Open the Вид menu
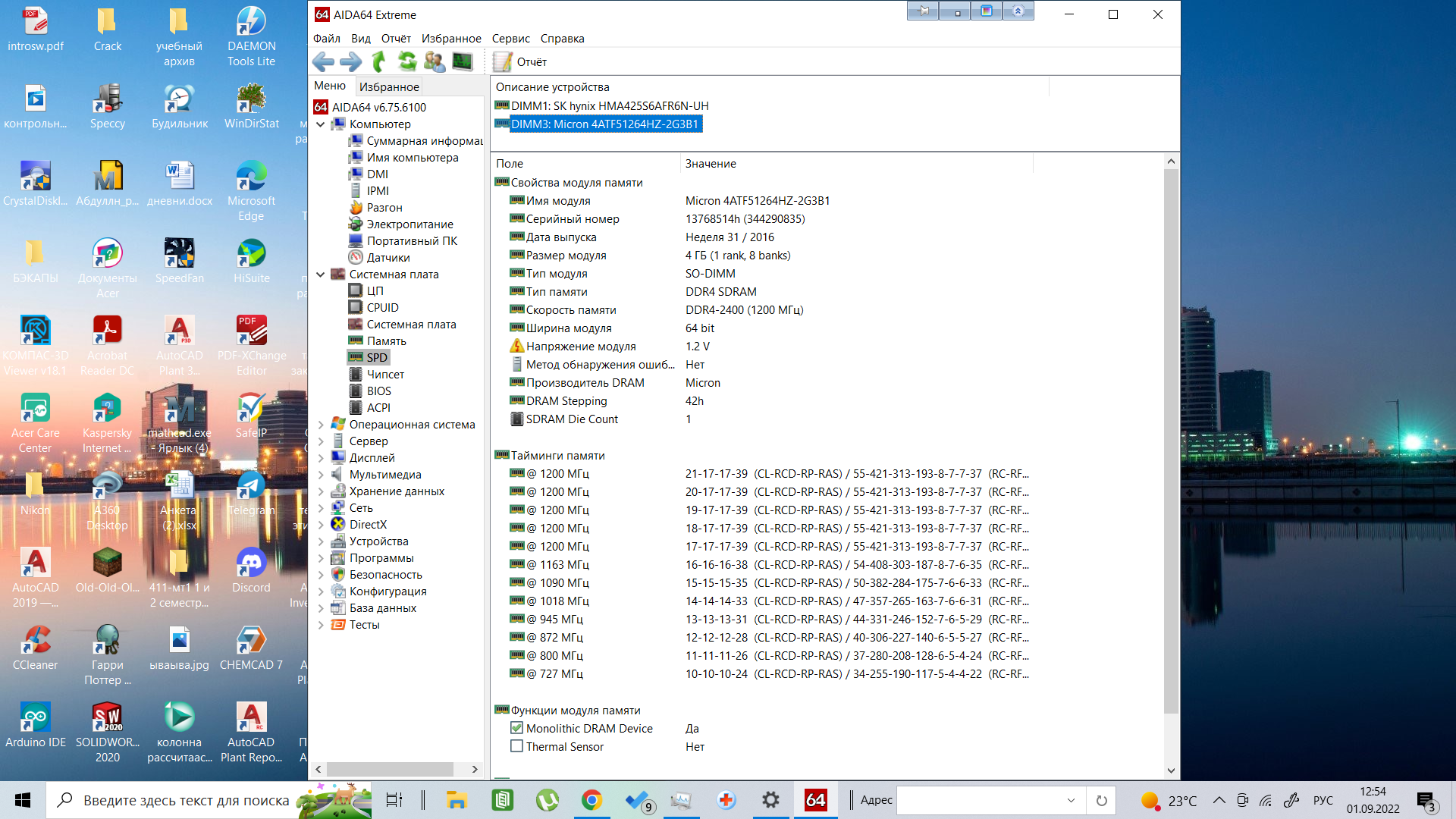 coord(361,39)
